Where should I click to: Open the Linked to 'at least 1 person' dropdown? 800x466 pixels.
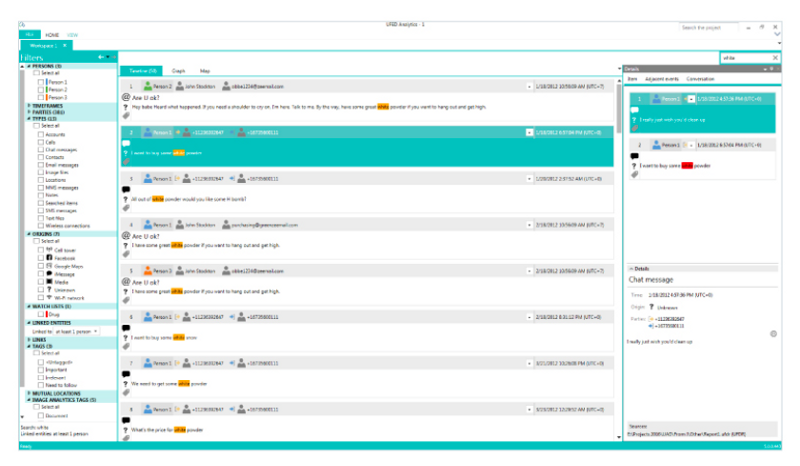[95, 330]
